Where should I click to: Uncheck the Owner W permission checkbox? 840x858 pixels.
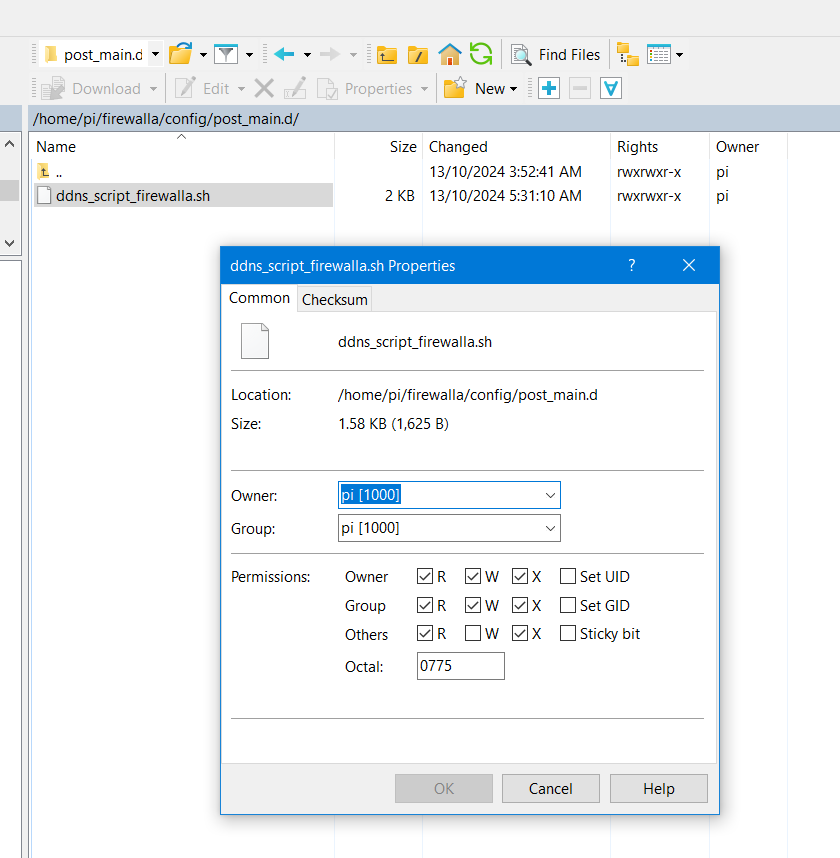click(x=473, y=577)
